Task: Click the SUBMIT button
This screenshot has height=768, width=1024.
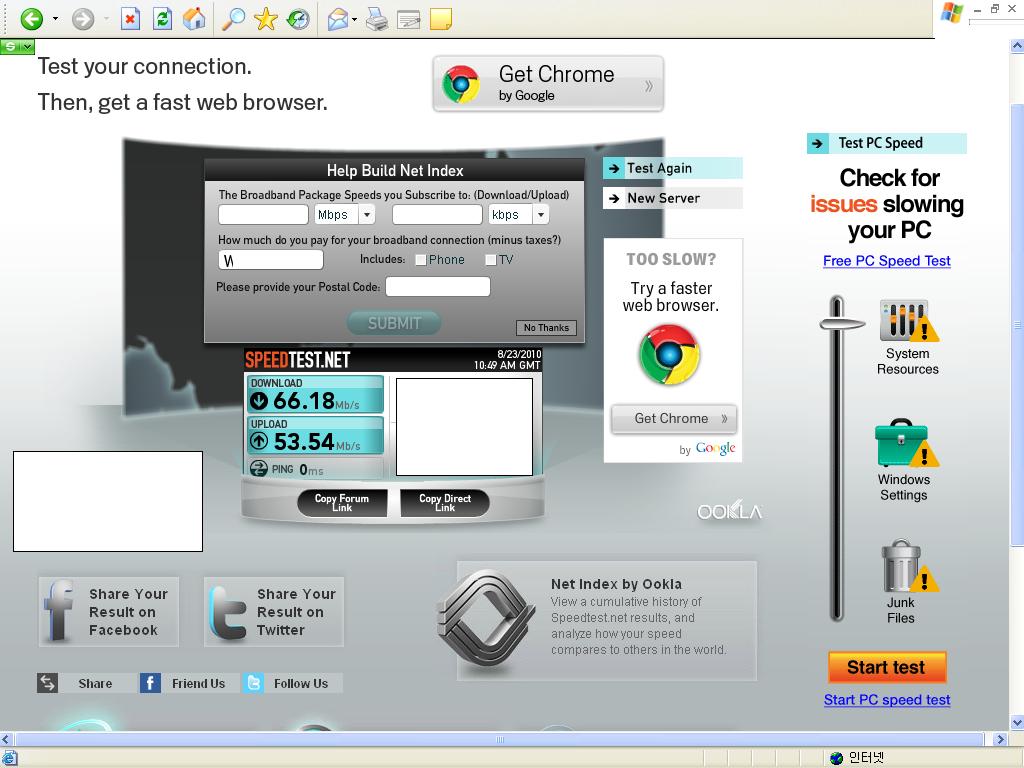Action: point(394,323)
